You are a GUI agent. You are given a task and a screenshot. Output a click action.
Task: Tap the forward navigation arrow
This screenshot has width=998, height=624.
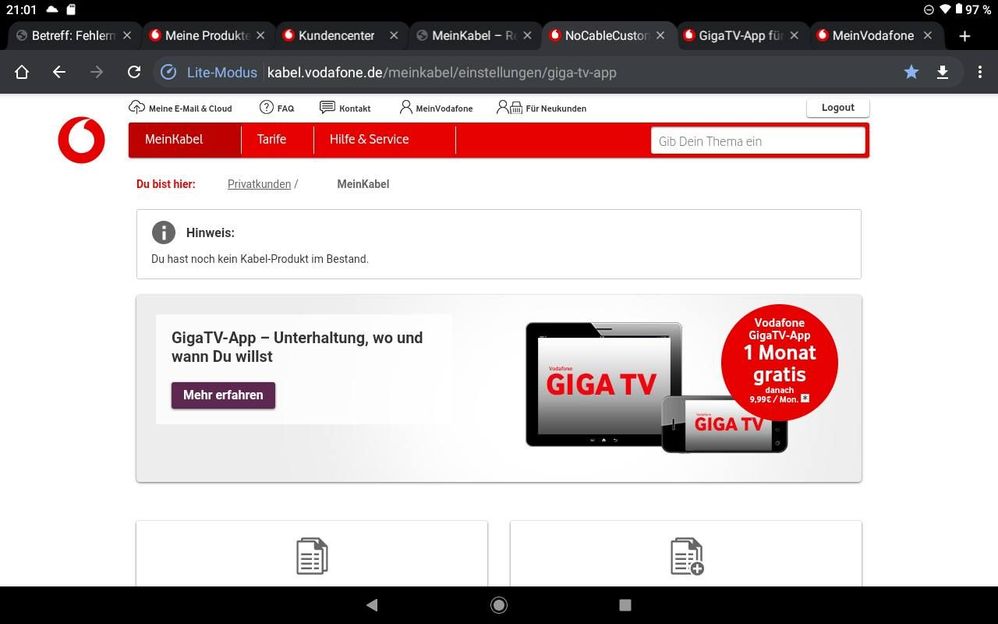pyautogui.click(x=96, y=72)
